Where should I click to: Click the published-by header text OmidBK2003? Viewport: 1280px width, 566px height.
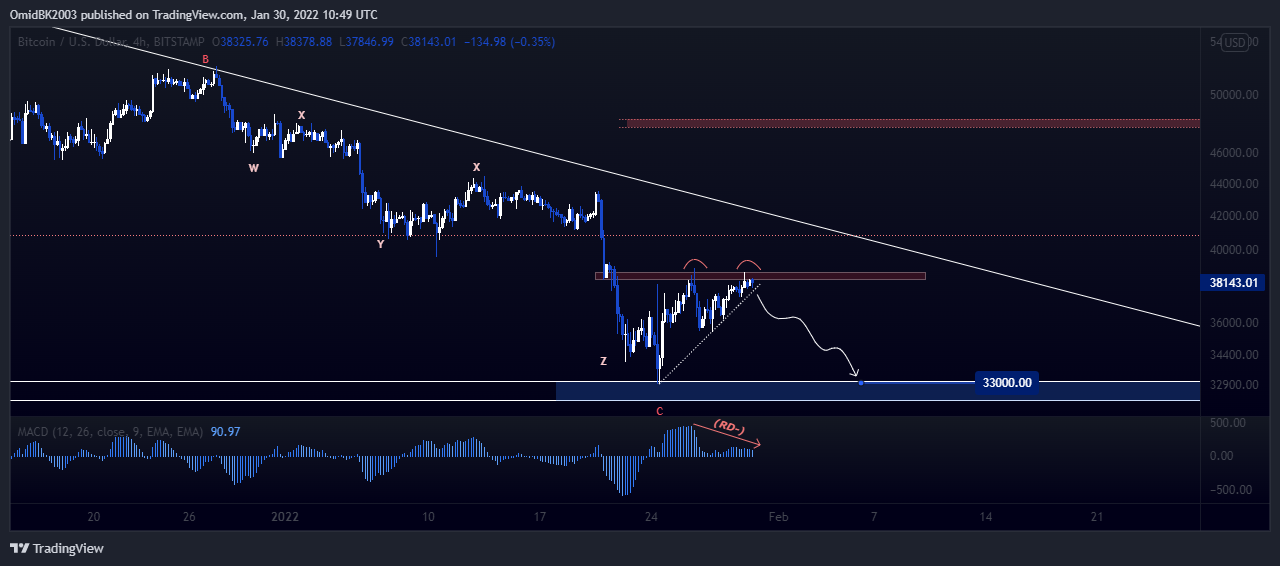46,14
